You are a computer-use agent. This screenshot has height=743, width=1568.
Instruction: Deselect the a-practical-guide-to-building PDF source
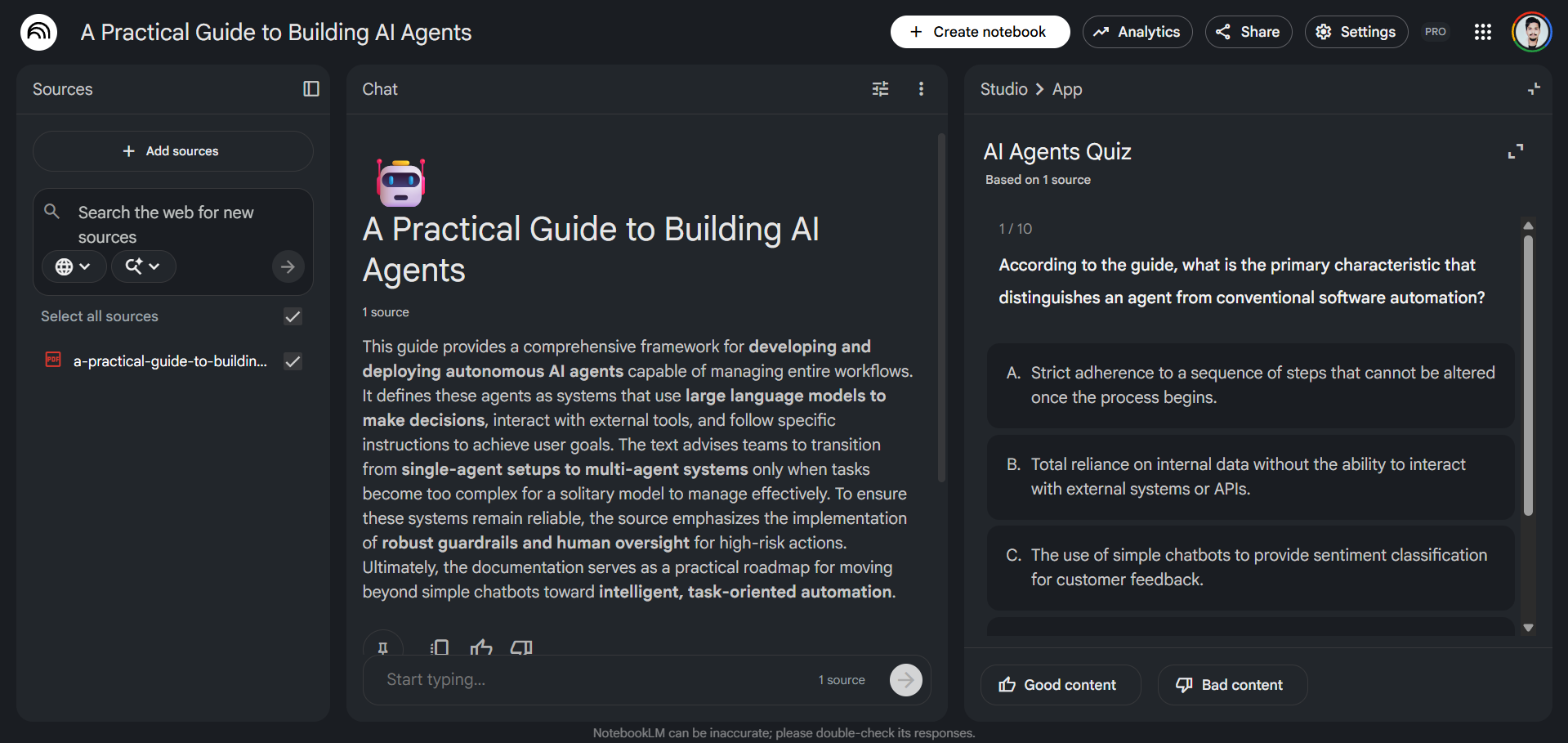293,360
